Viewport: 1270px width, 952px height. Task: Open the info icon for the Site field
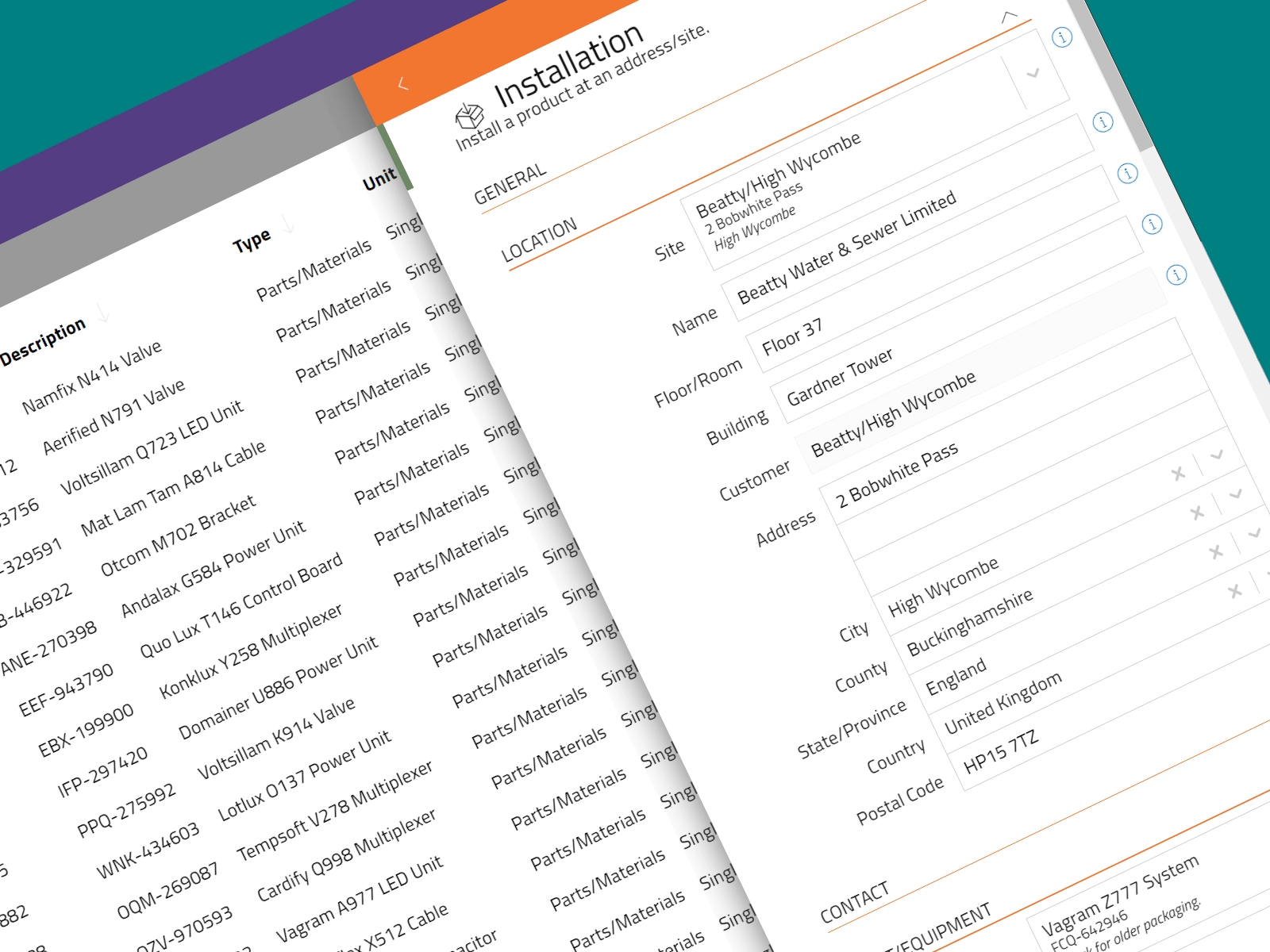(1061, 37)
